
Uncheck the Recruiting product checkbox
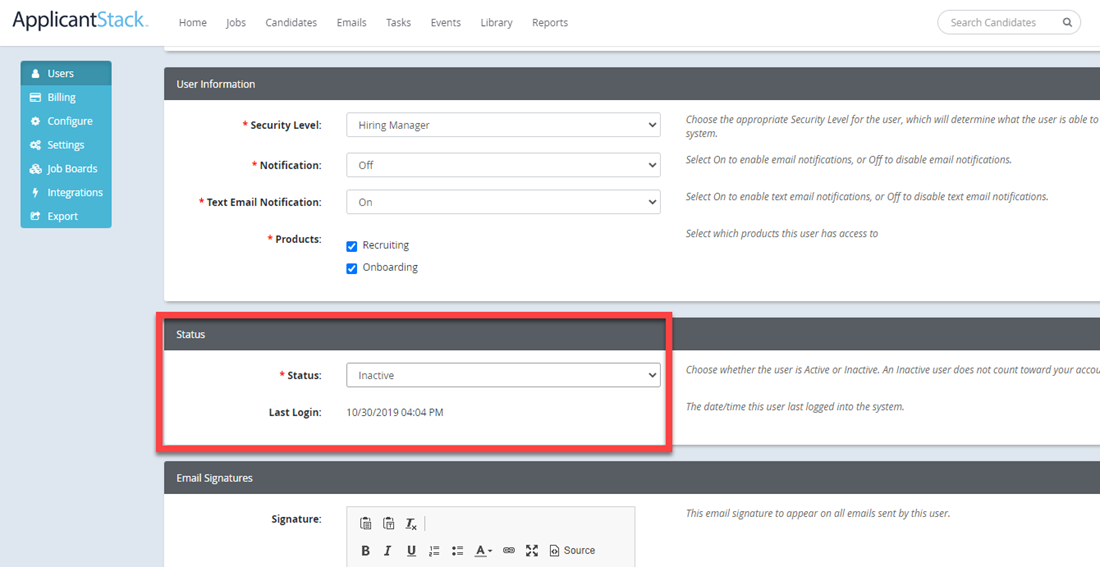pyautogui.click(x=352, y=246)
